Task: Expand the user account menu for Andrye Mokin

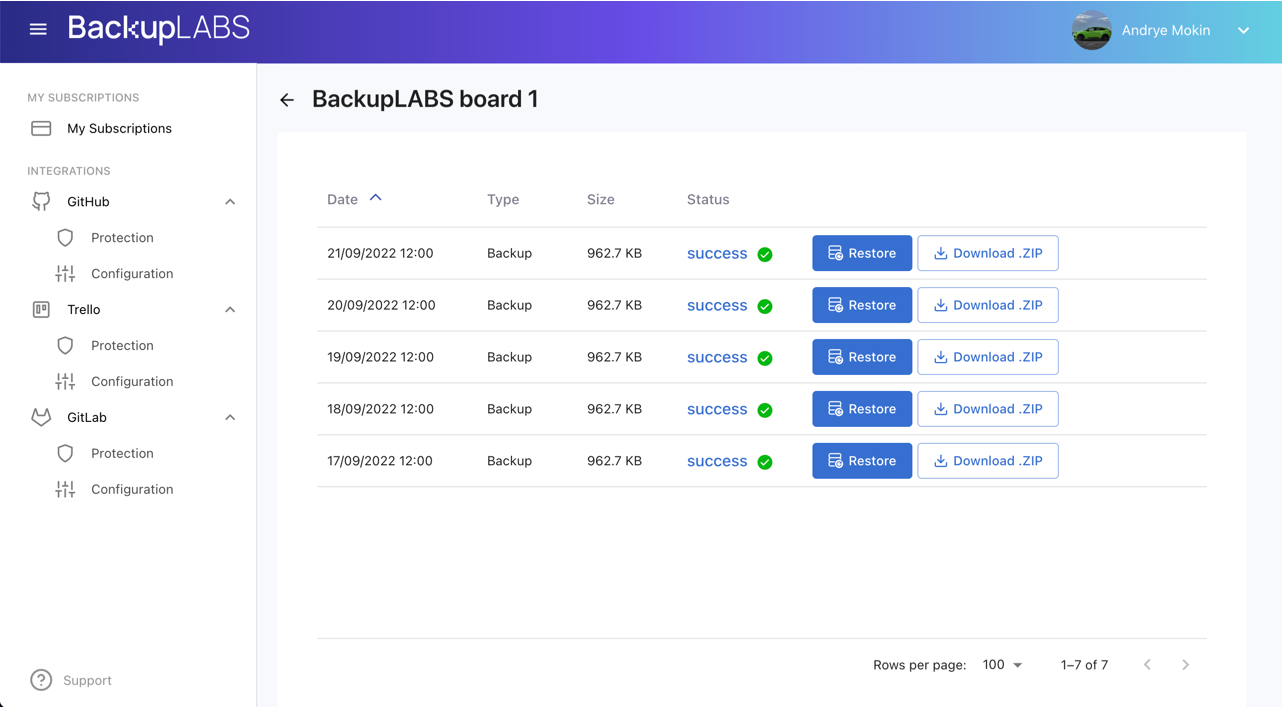Action: pos(1244,30)
